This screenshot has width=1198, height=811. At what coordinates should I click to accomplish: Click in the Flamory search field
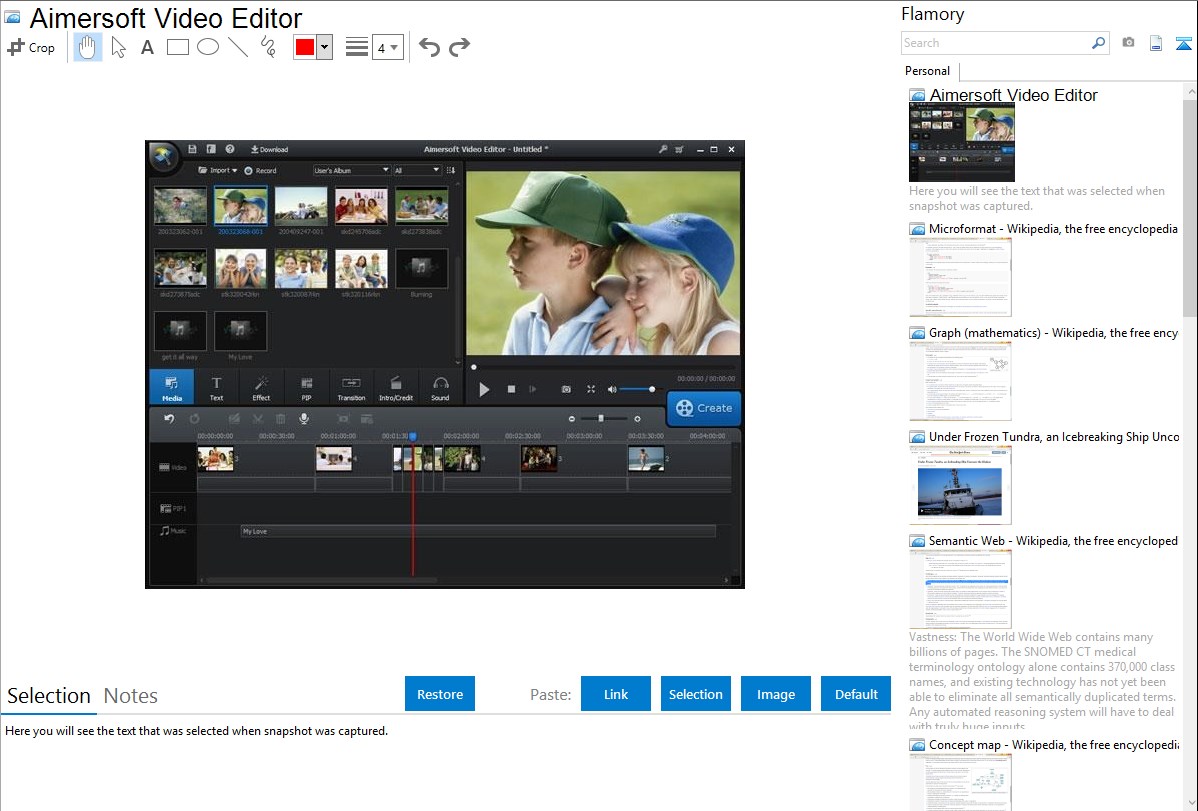point(995,43)
